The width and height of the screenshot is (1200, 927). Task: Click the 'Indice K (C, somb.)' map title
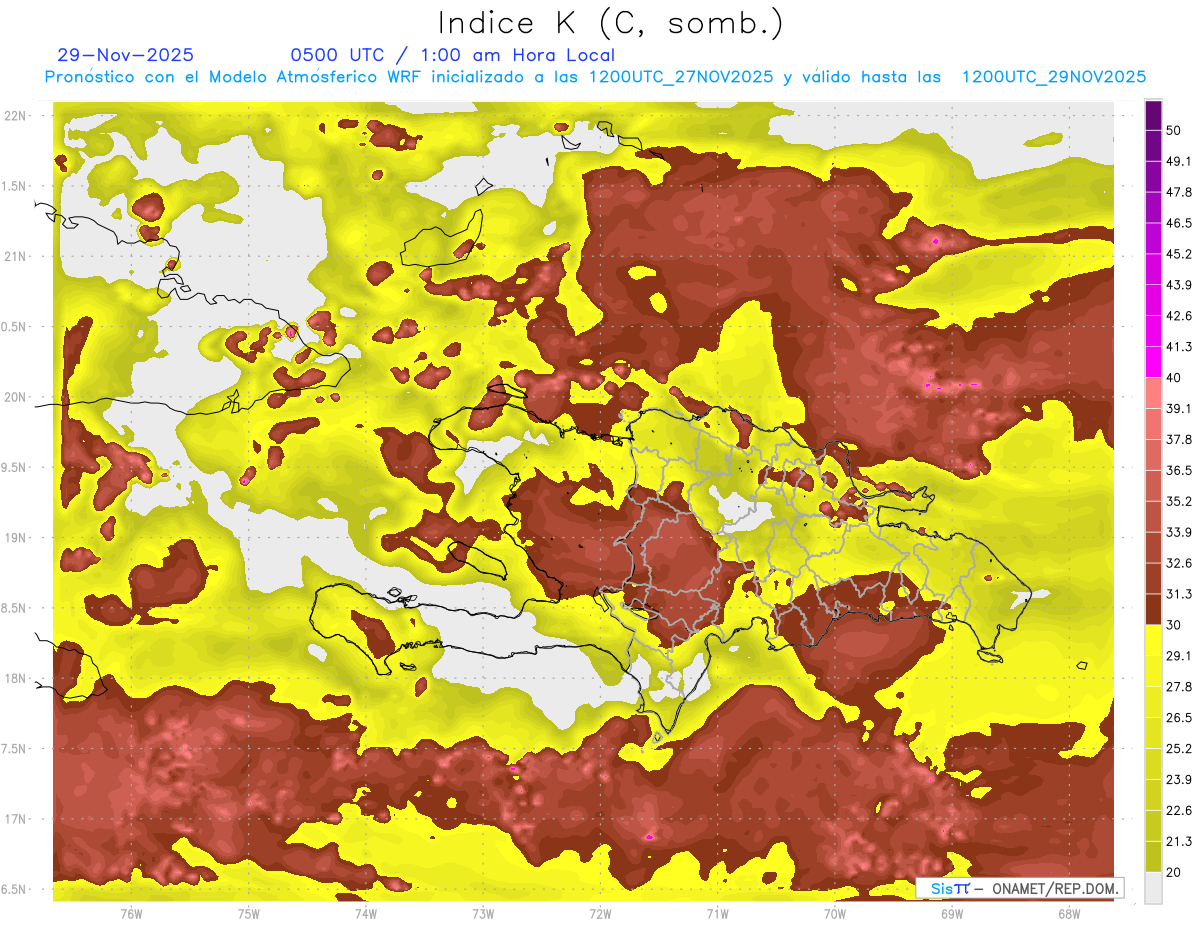611,23
